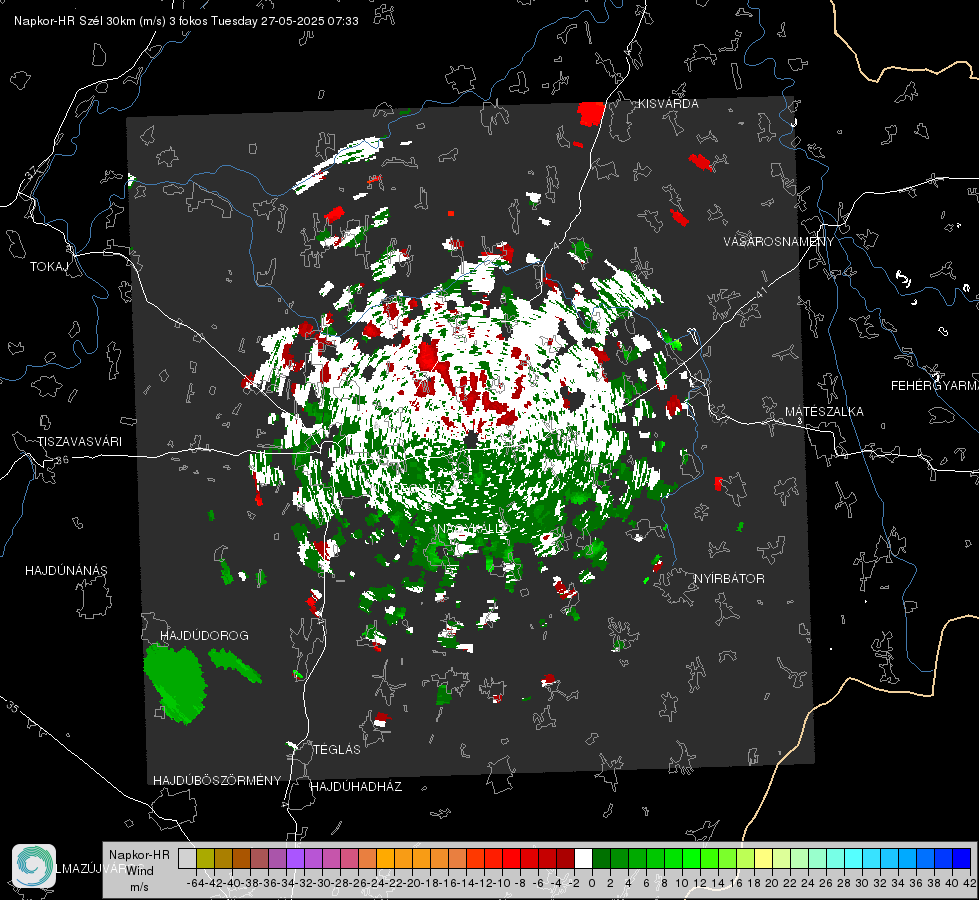979x900 pixels.
Task: Click the VÁSÁROSNAMÉNY town label
Action: click(x=779, y=242)
